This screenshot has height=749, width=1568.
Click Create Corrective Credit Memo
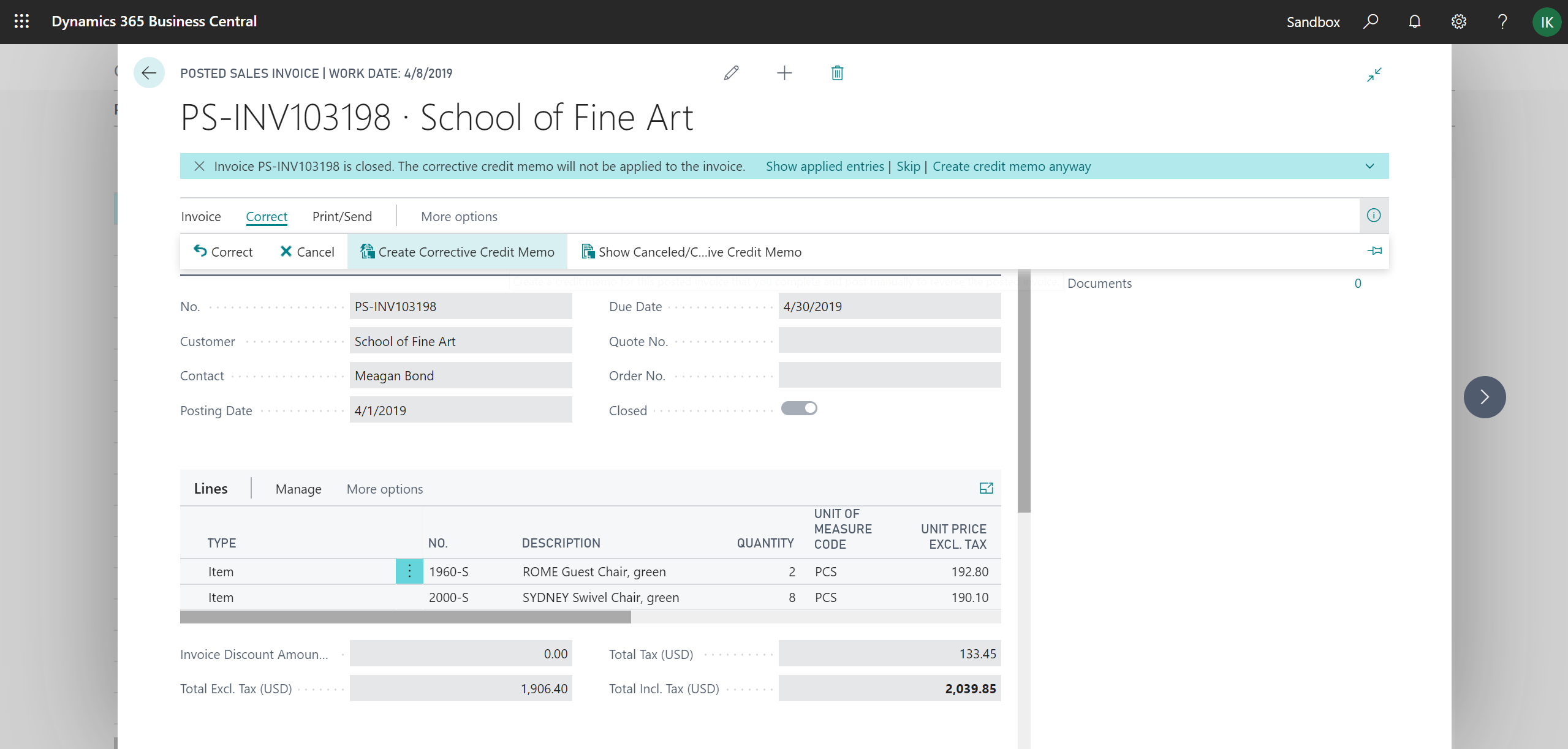[456, 251]
